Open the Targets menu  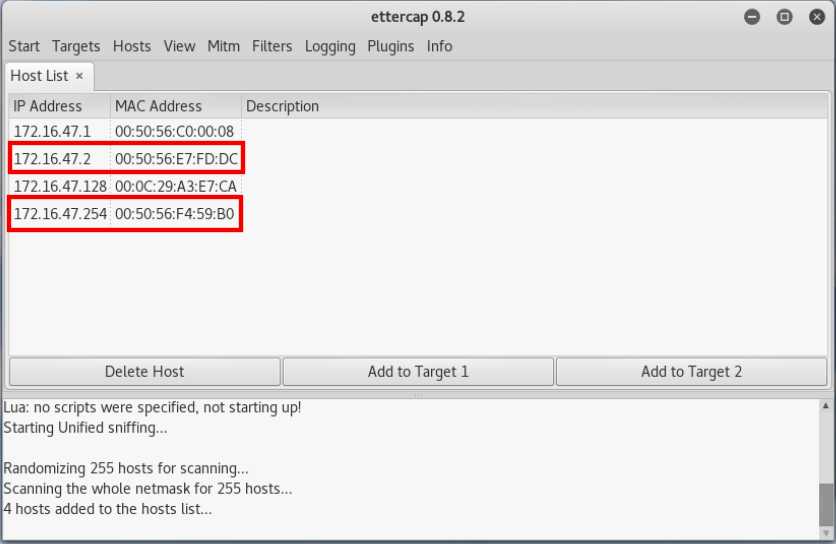pos(76,46)
